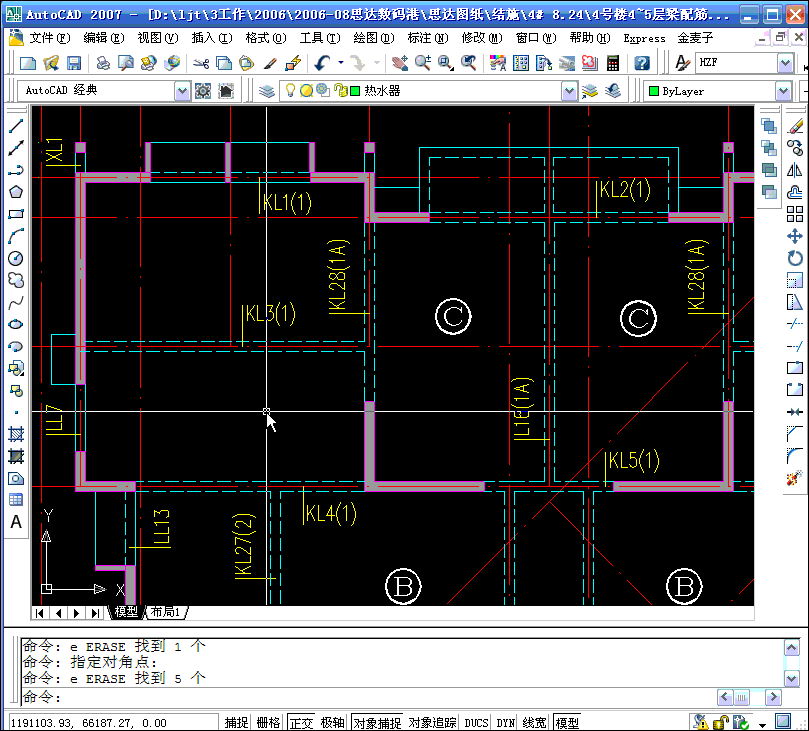
Task: Click the command window scrollbar right arrow
Action: [772, 697]
